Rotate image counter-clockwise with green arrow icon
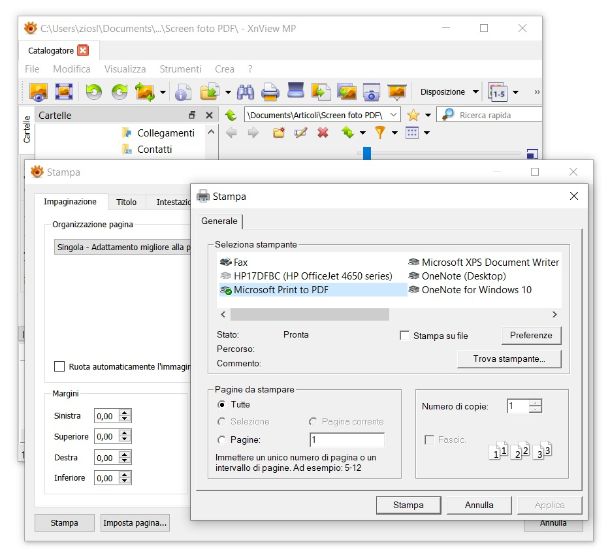Image resolution: width=610 pixels, height=559 pixels. (94, 92)
